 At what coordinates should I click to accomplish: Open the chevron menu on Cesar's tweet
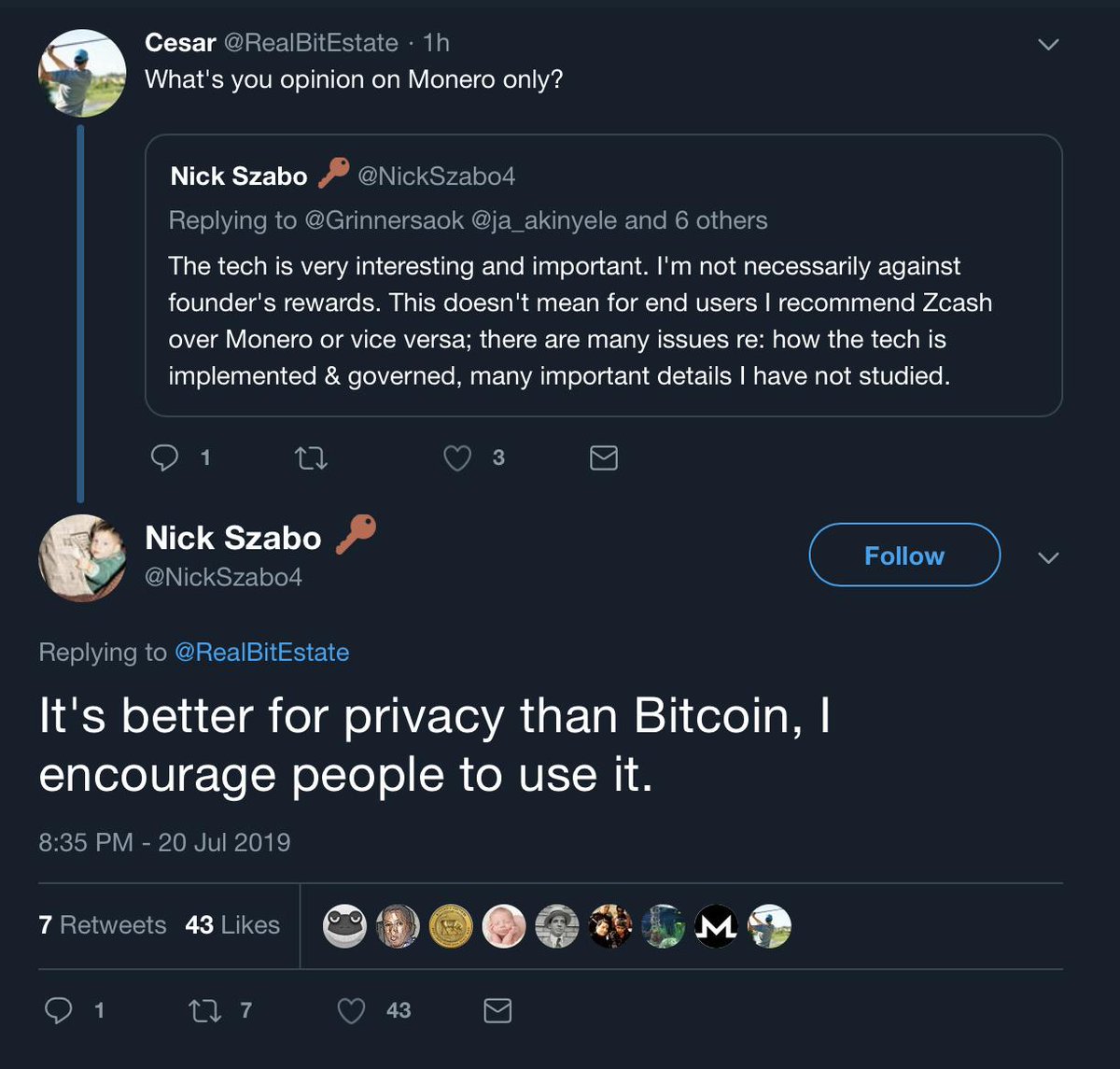tap(1048, 45)
